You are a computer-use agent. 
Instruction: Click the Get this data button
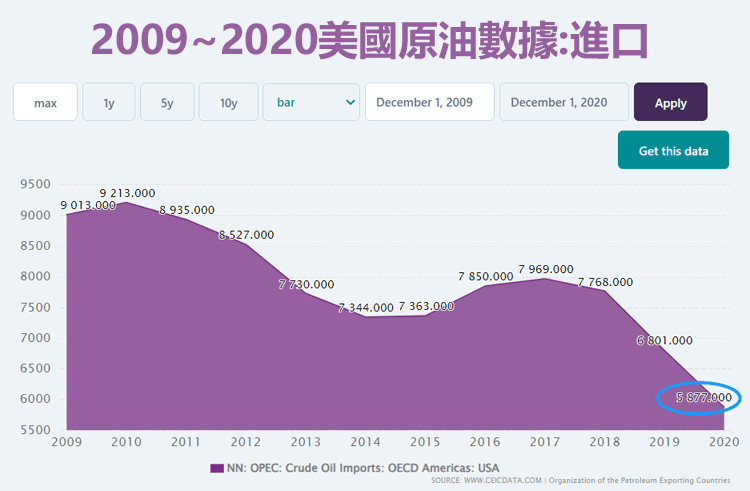click(x=673, y=150)
